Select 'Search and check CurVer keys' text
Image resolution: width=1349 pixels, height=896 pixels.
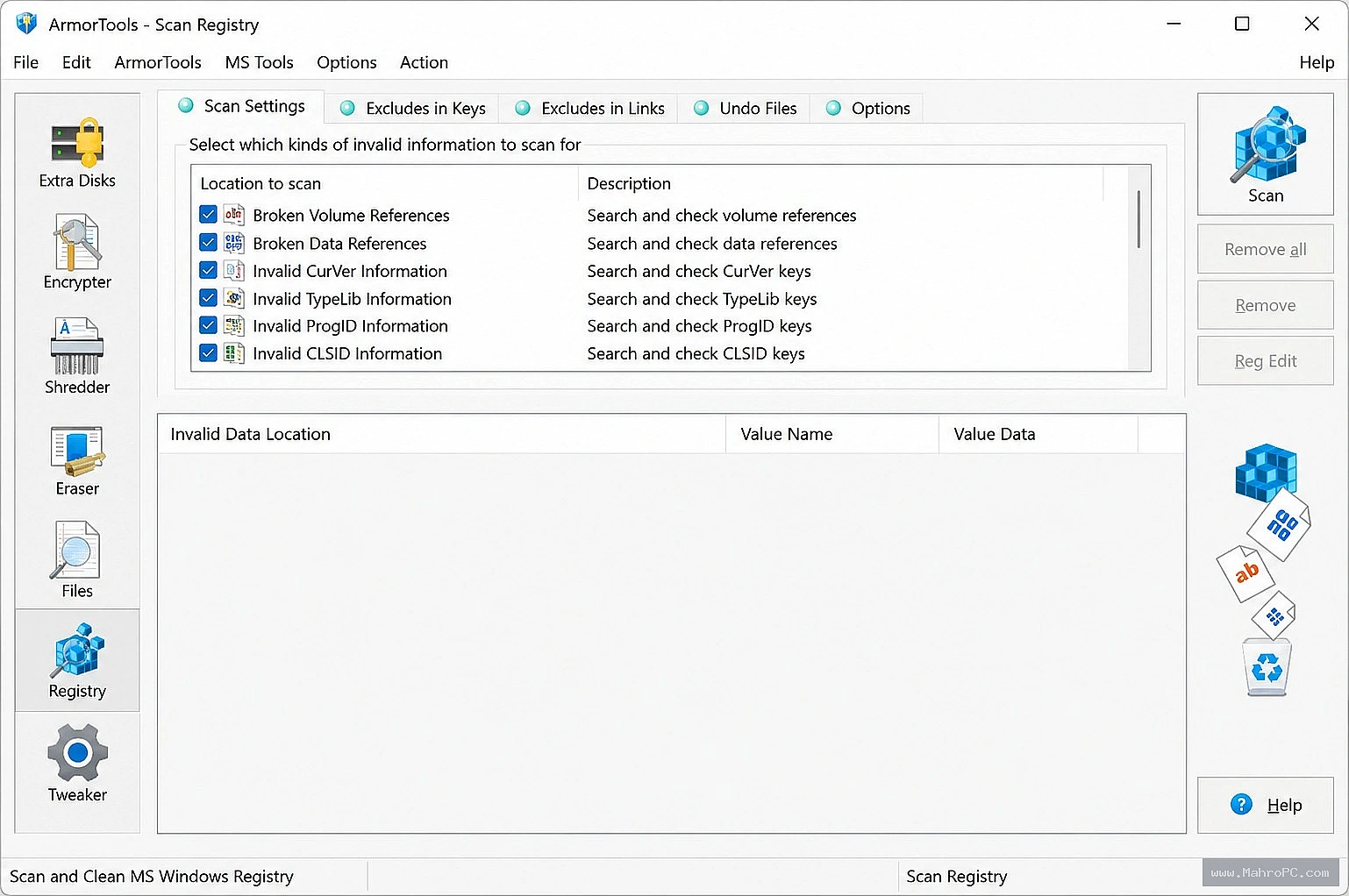click(x=699, y=272)
